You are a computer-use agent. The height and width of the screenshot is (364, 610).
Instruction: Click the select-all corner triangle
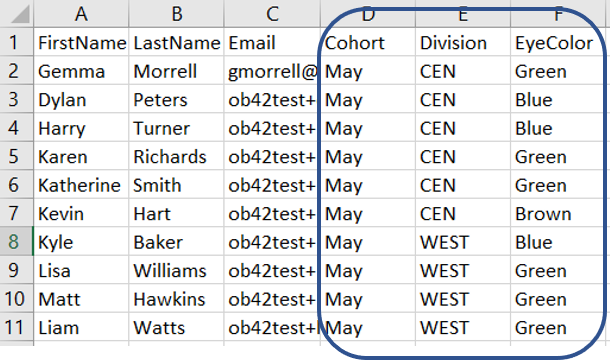pos(18,14)
